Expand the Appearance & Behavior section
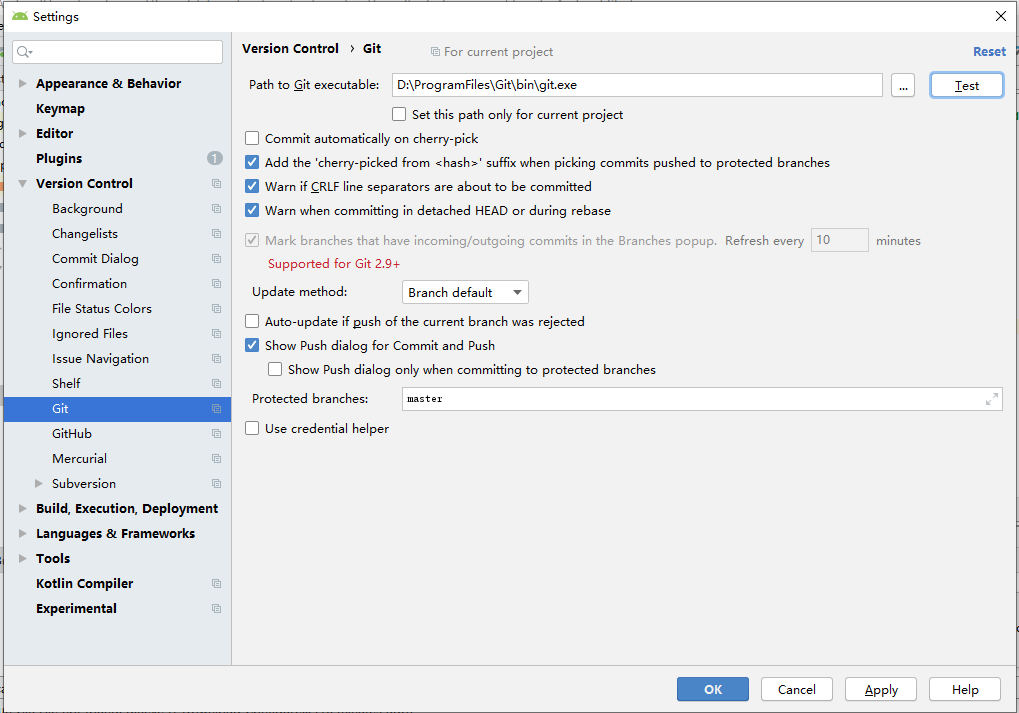The width and height of the screenshot is (1019, 713). pos(23,84)
